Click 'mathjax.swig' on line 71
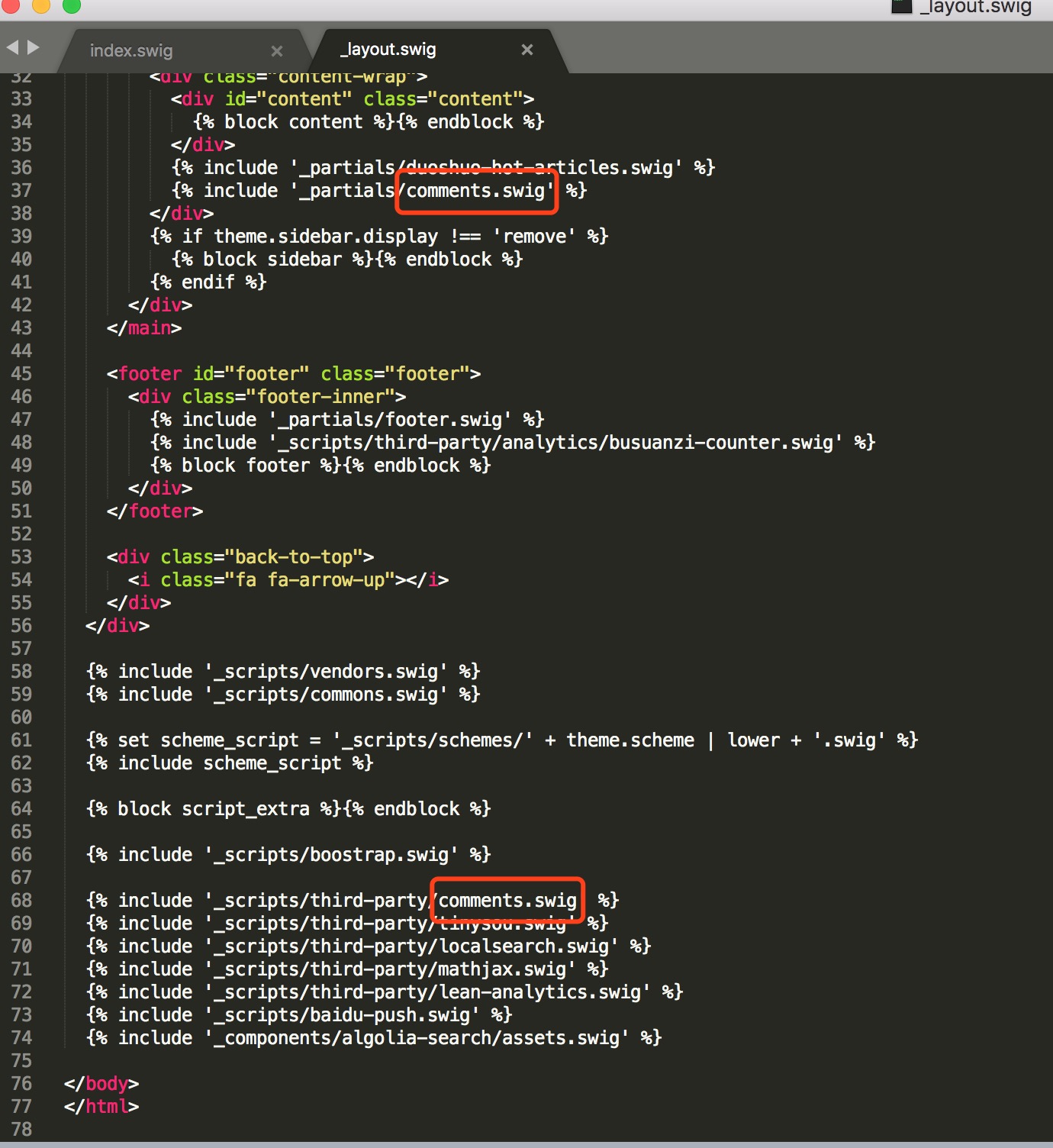 tap(502, 969)
